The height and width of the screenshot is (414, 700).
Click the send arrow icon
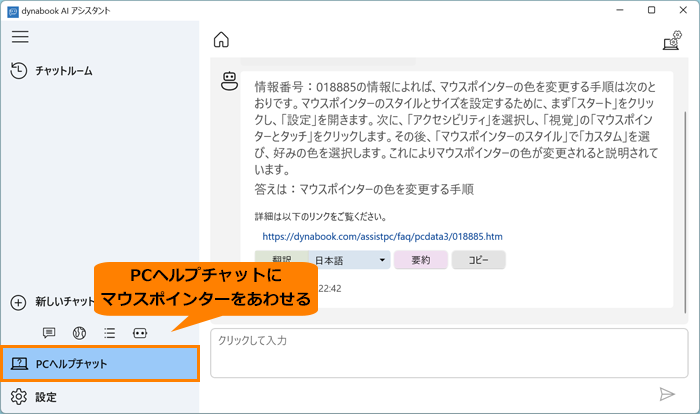pos(667,394)
